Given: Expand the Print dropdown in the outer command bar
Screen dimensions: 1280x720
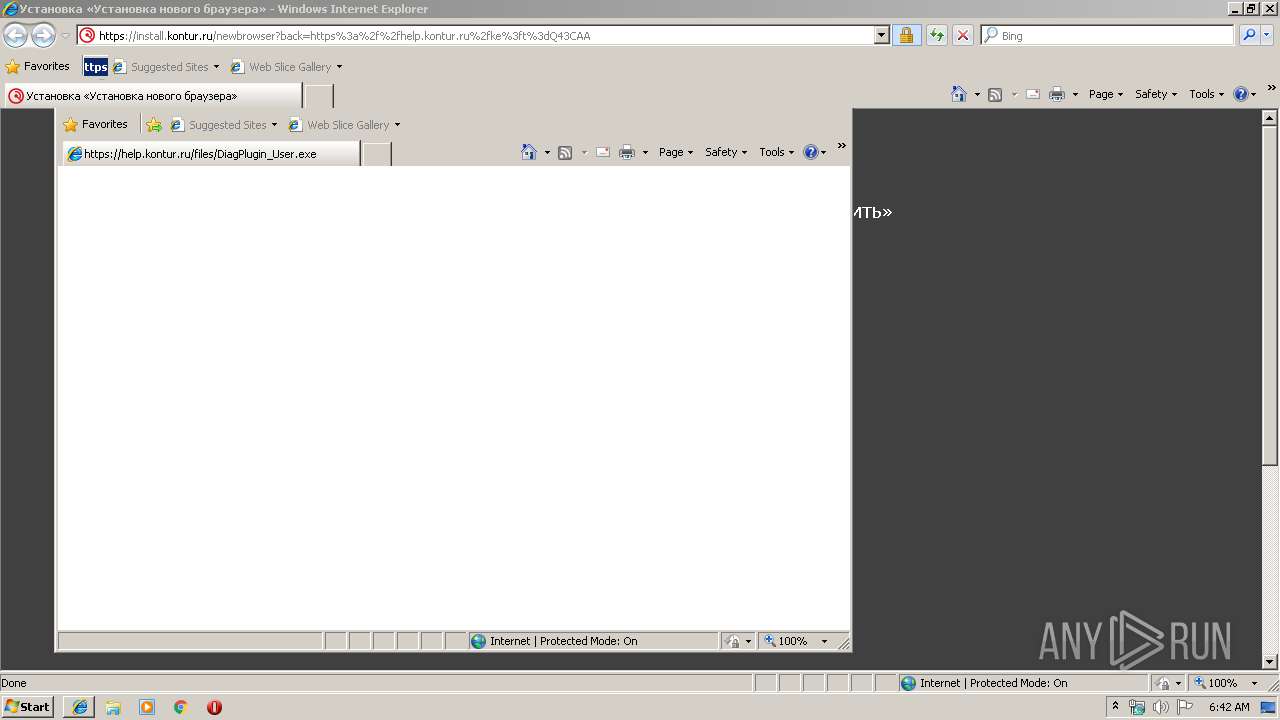Looking at the screenshot, I should pos(1075,94).
